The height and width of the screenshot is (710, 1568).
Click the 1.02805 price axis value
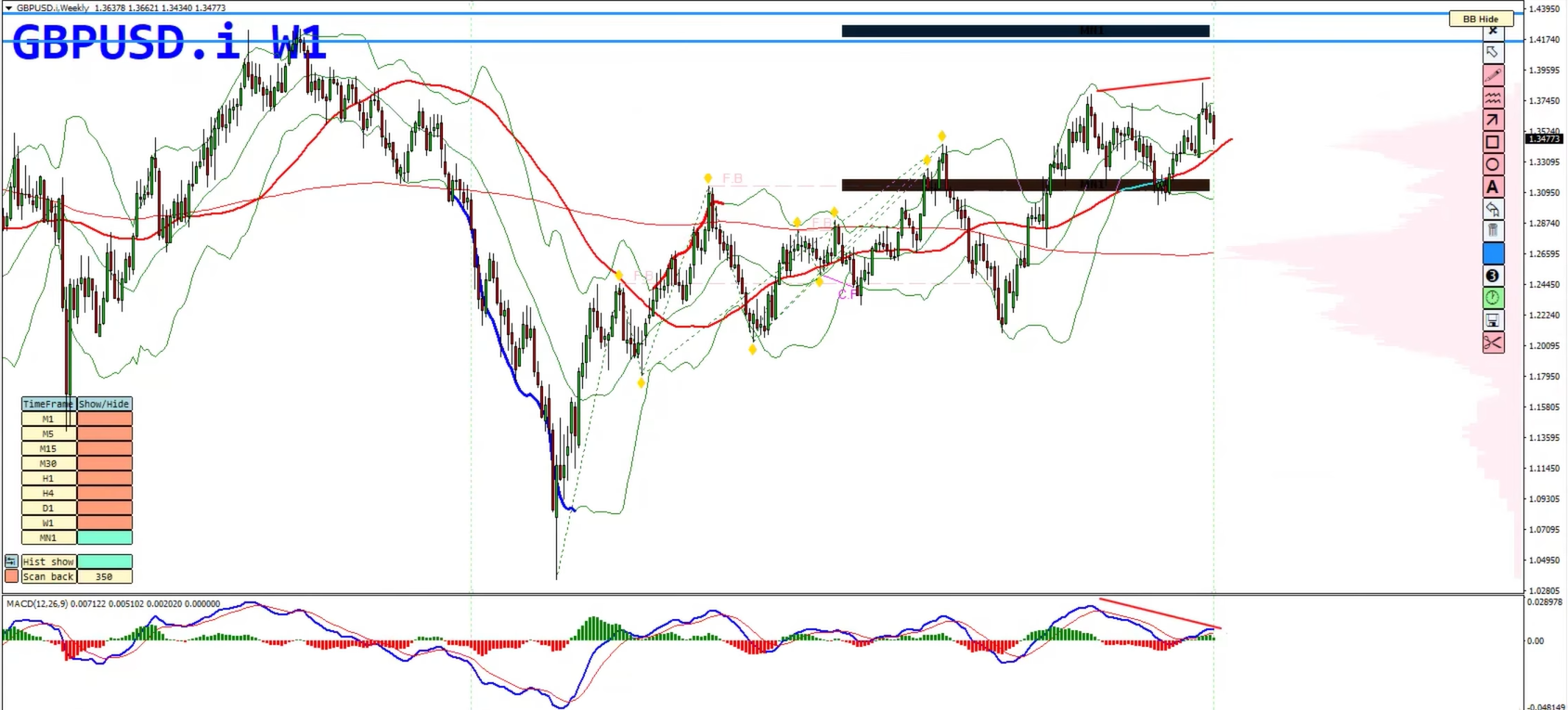pyautogui.click(x=1545, y=590)
